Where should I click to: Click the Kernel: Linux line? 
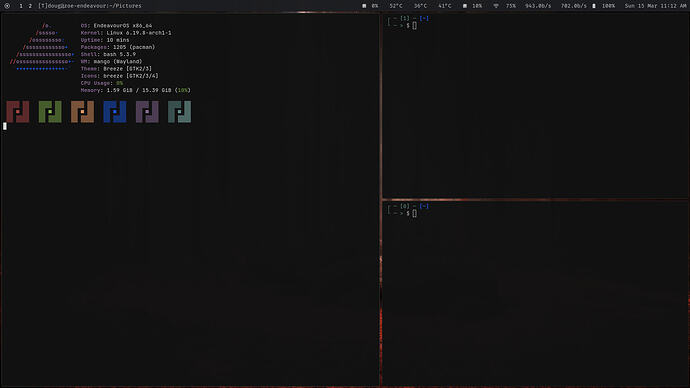click(x=126, y=33)
